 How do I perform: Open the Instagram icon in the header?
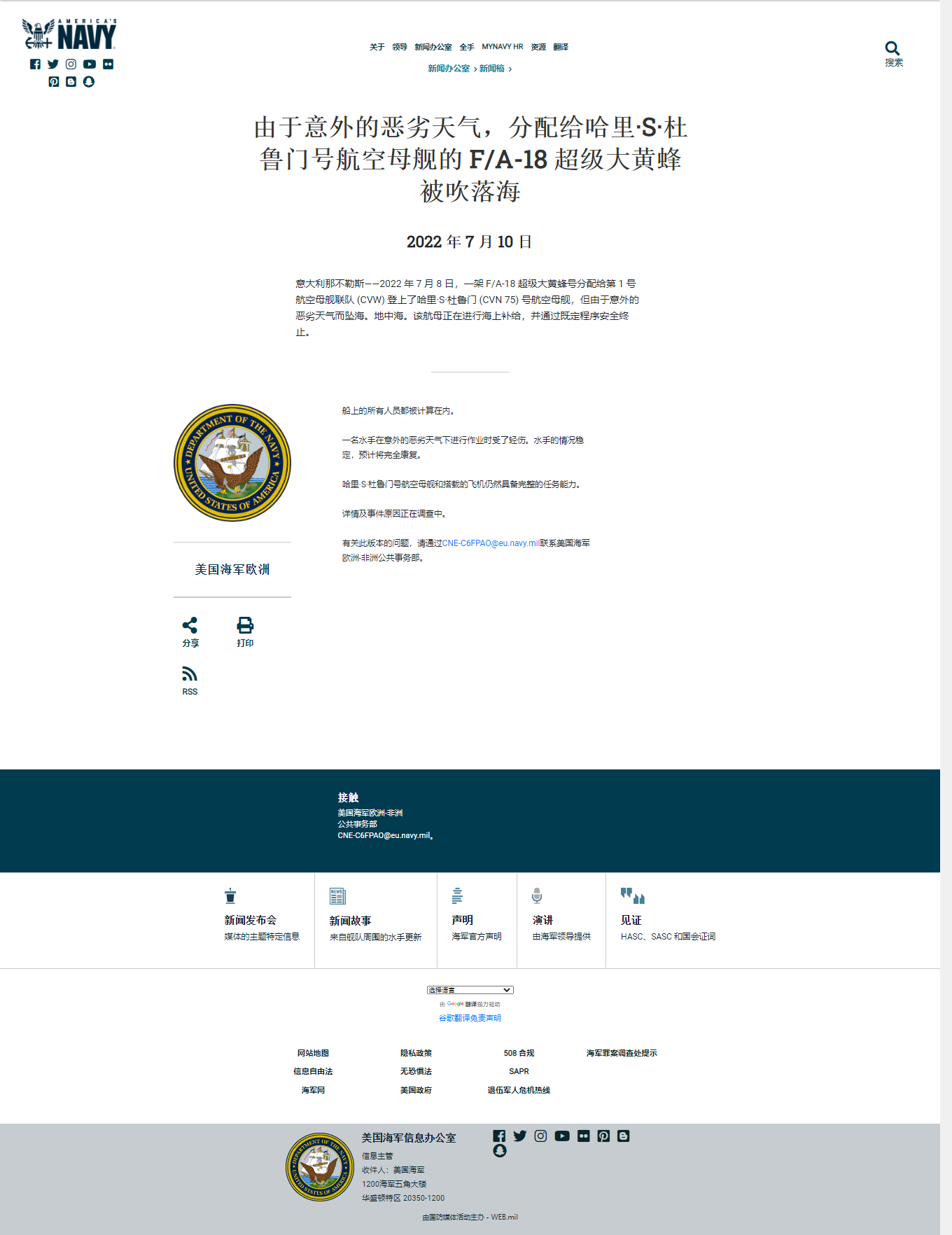[x=71, y=64]
